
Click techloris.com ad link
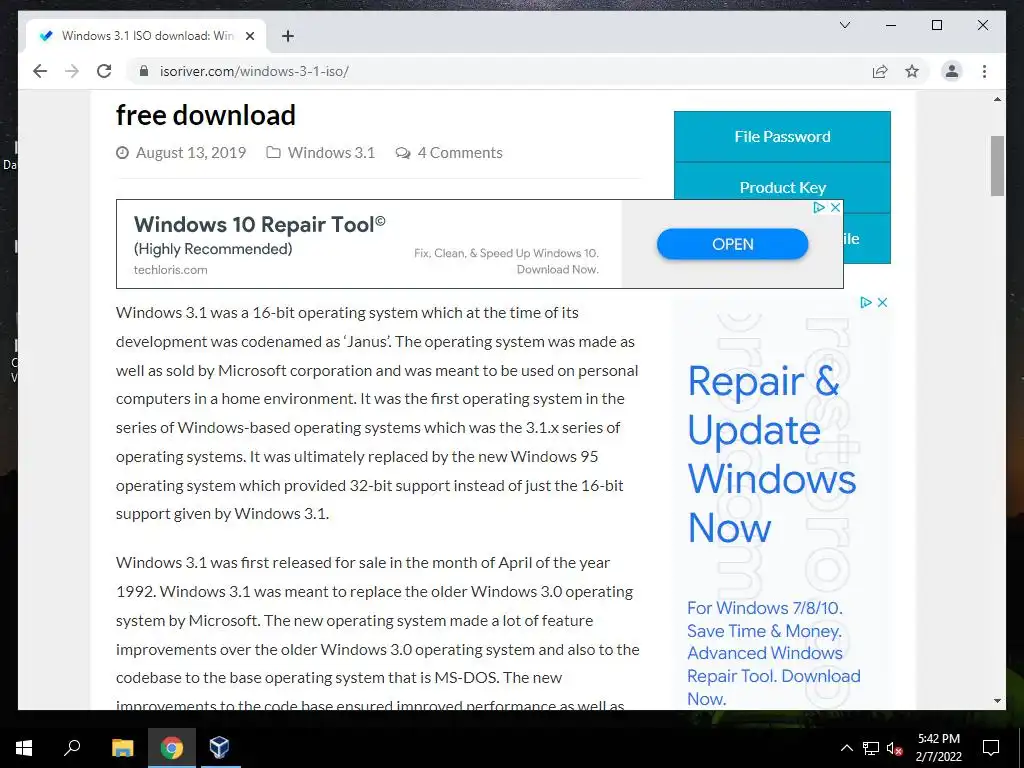(170, 270)
